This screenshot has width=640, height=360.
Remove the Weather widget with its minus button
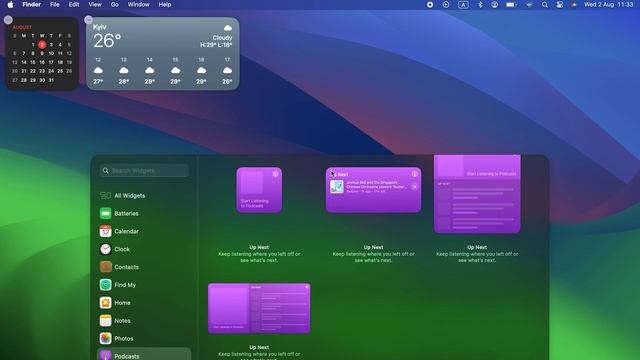pos(89,20)
